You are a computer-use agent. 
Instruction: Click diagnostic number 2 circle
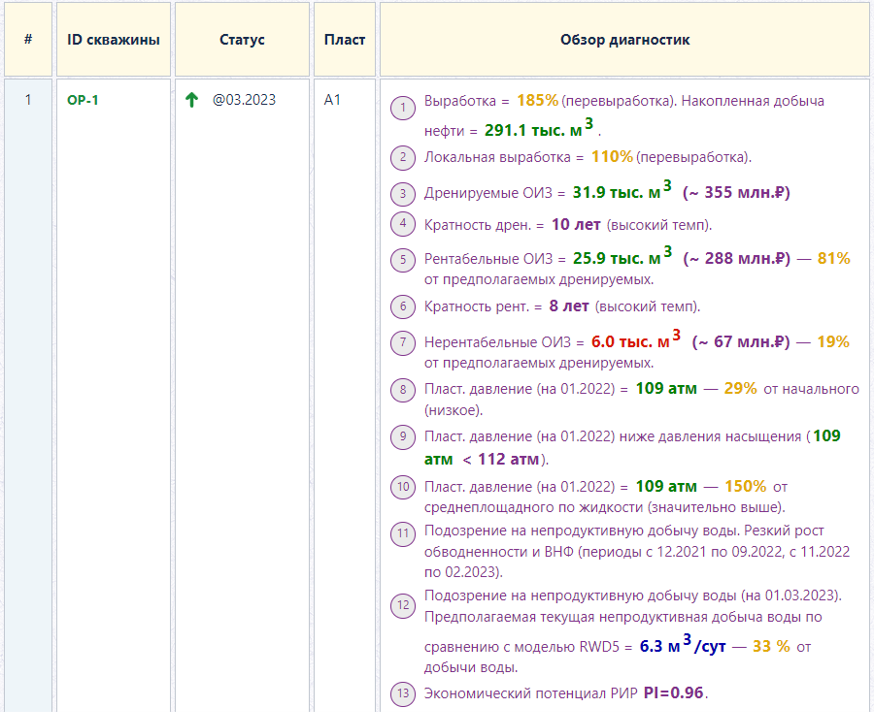point(402,158)
